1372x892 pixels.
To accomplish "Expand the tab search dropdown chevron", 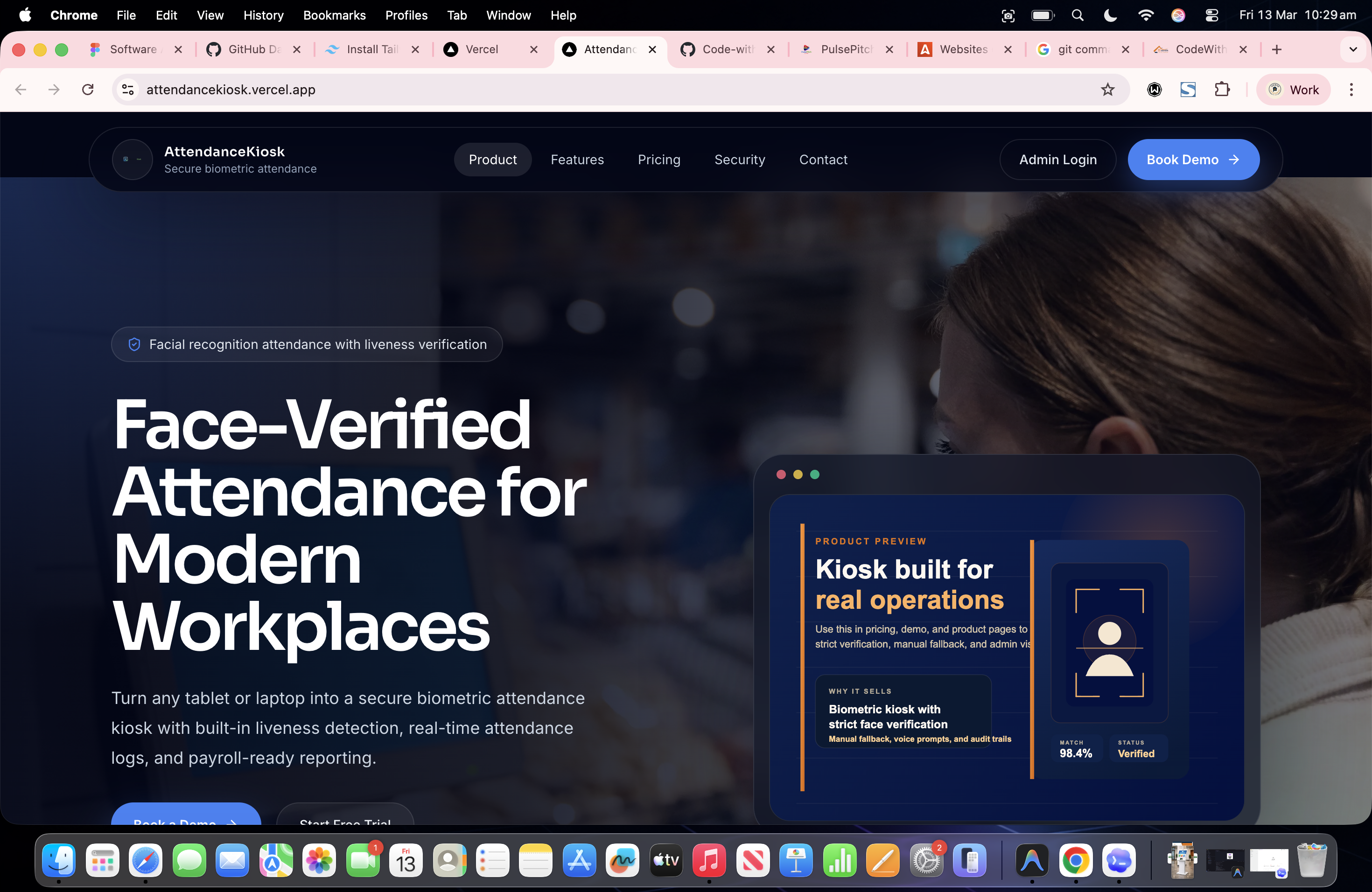I will click(1352, 49).
